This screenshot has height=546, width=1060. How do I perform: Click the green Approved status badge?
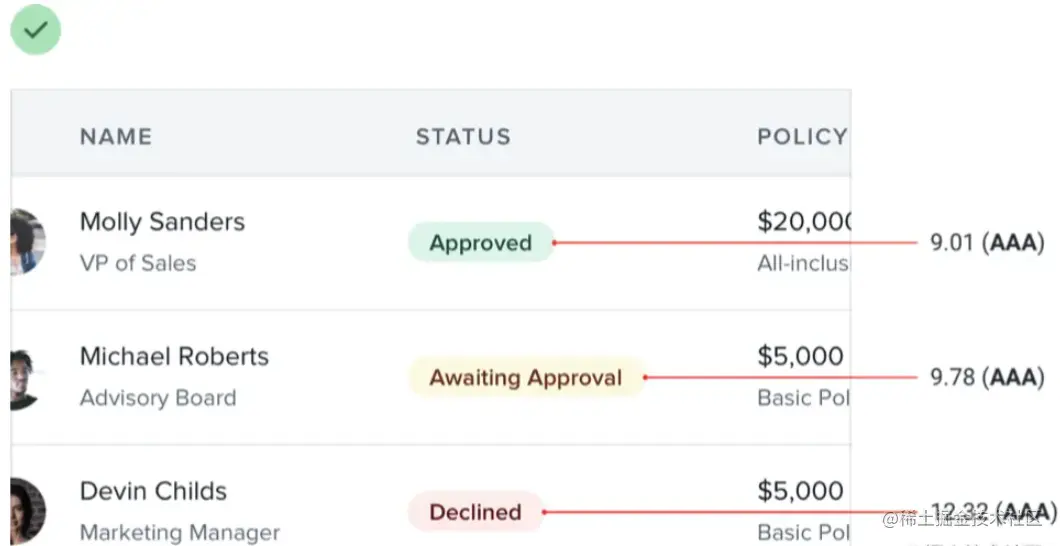[x=480, y=243]
